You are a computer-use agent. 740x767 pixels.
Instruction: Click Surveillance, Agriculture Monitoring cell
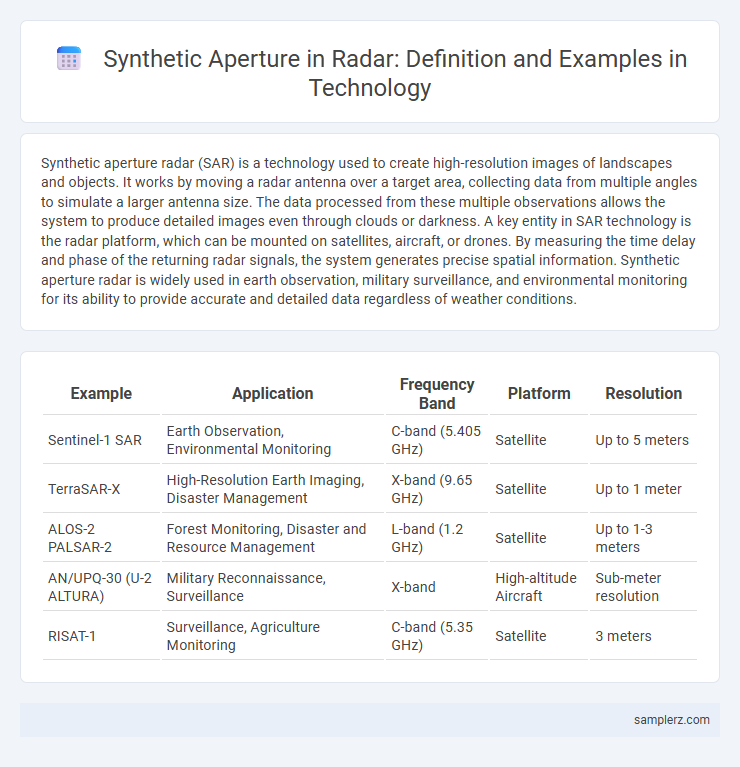coord(273,635)
